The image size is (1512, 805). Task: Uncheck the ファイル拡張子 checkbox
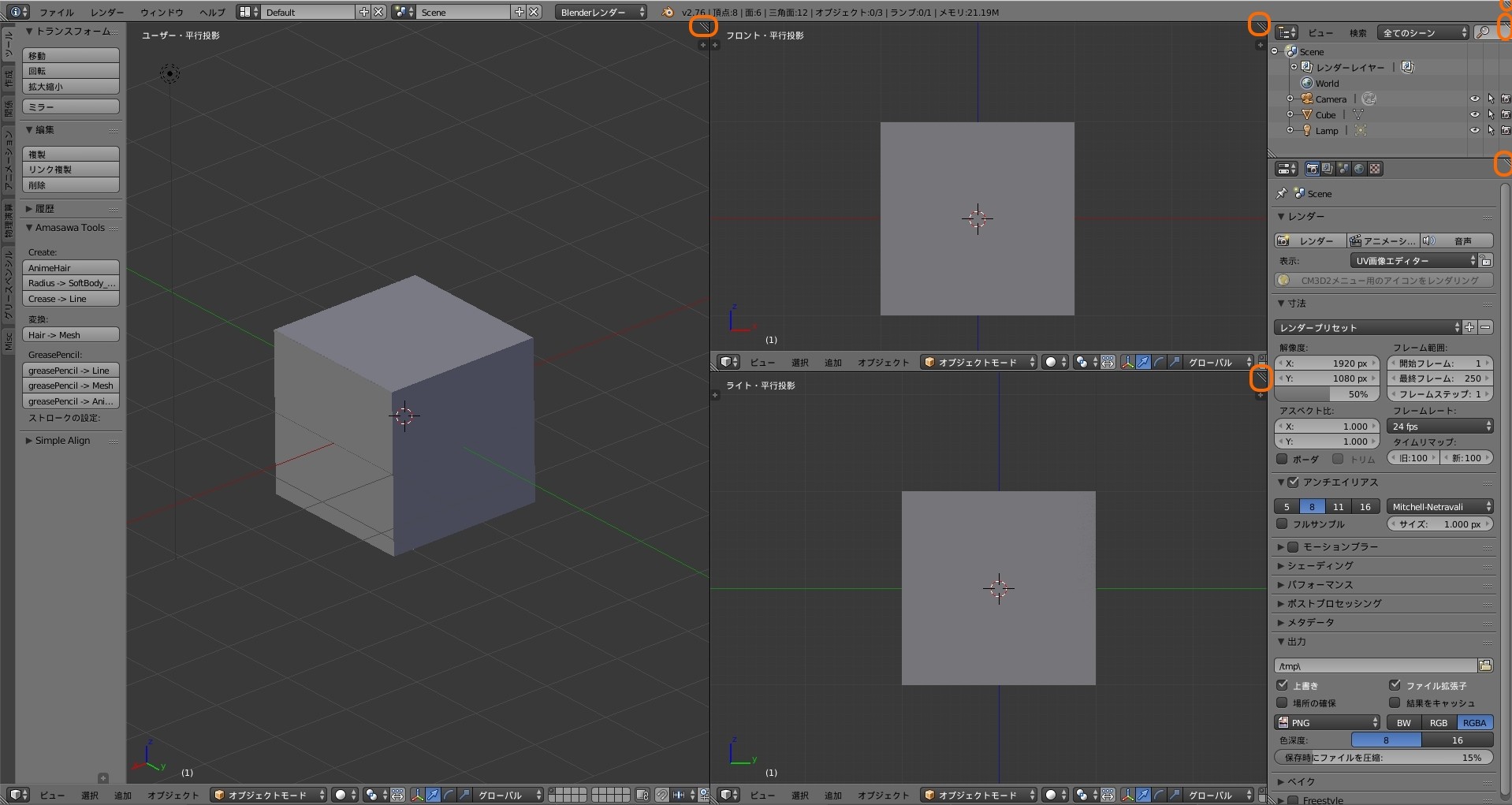click(x=1395, y=685)
